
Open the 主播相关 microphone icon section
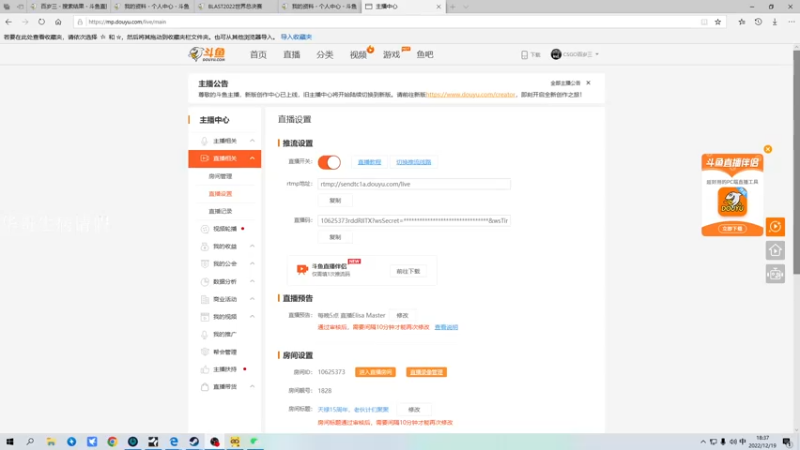pos(204,141)
